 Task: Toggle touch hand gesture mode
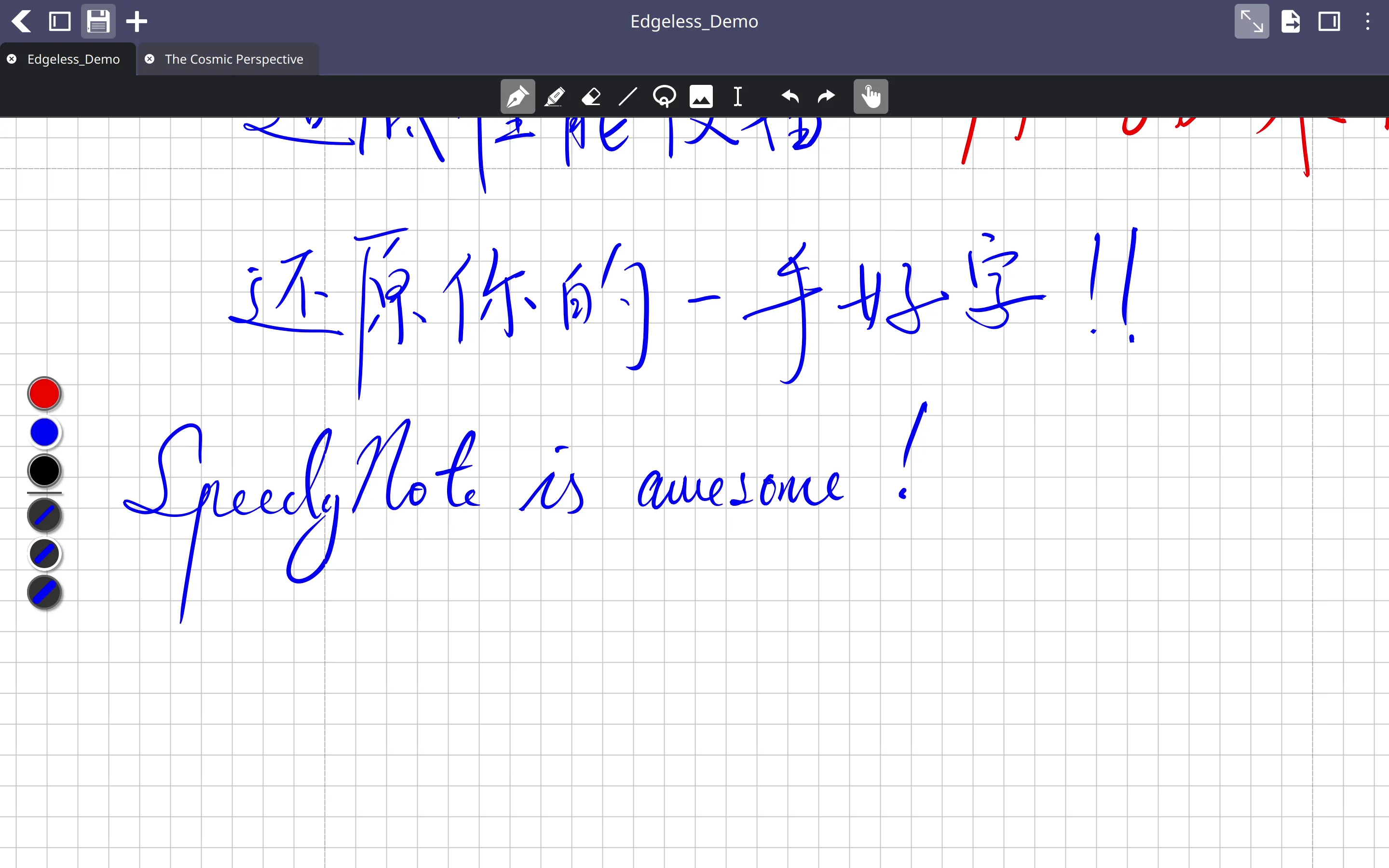pyautogui.click(x=871, y=96)
